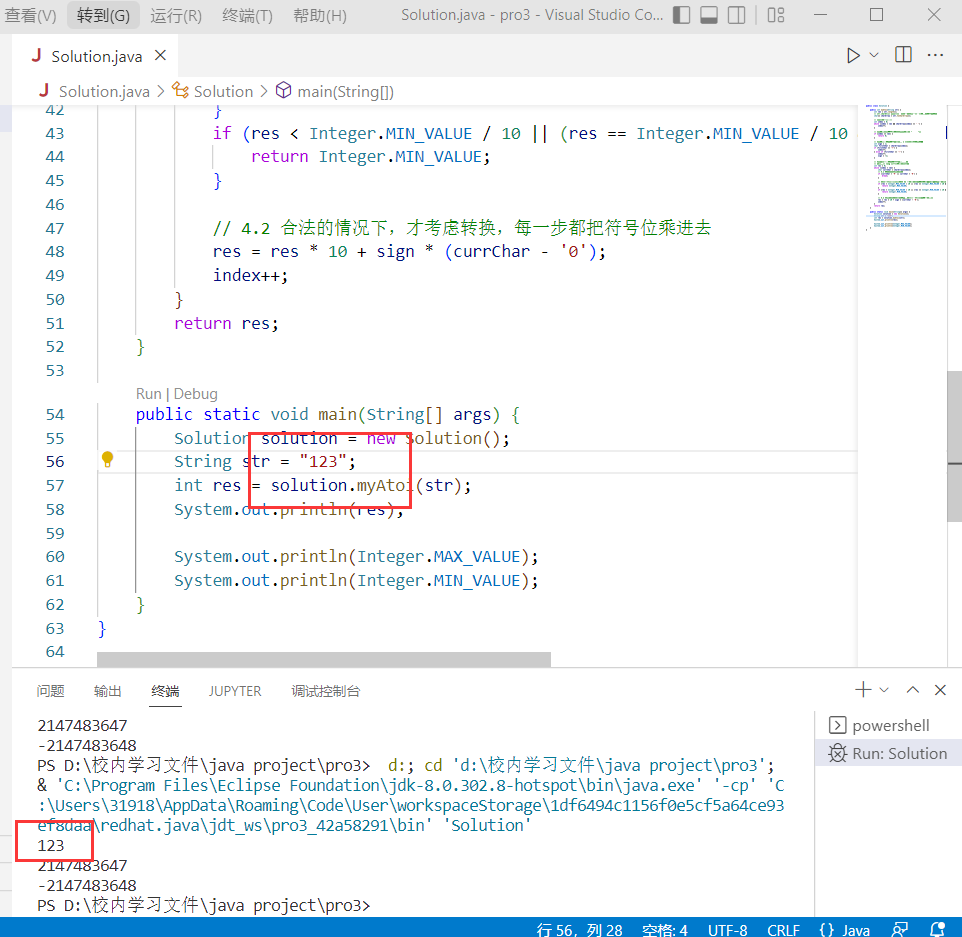962x937 pixels.
Task: Click the feedback icon in status bar
Action: tap(900, 929)
